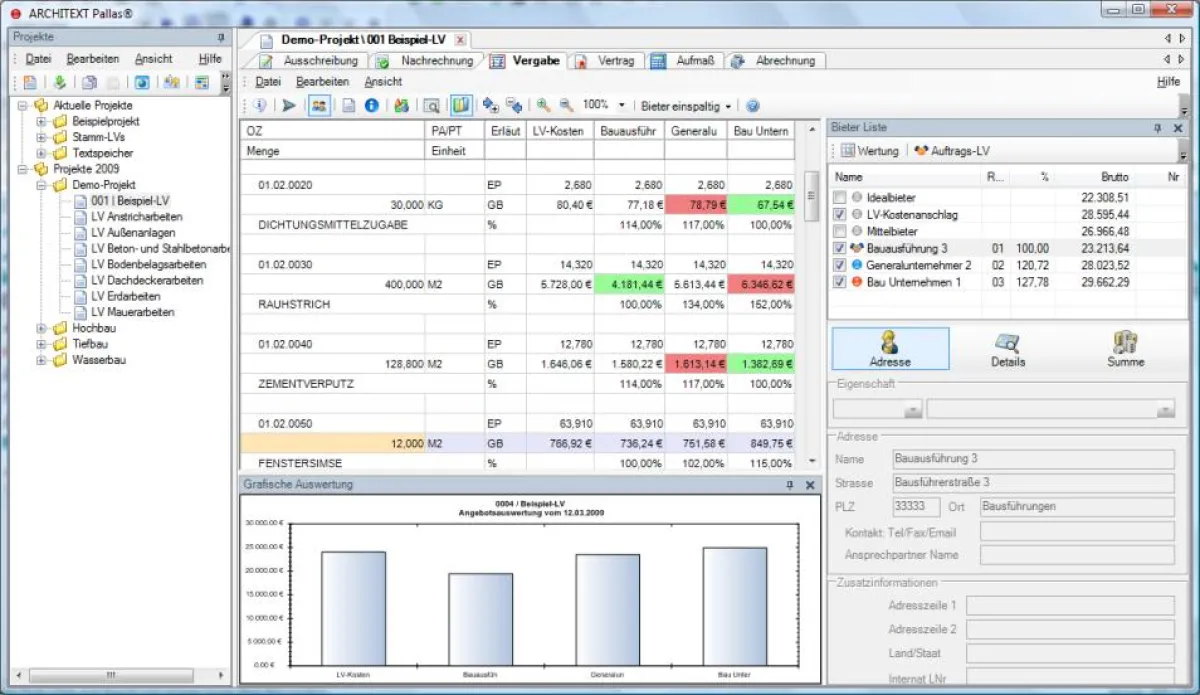1200x695 pixels.
Task: Click the Wertung icon in Bieter Liste
Action: click(x=848, y=151)
